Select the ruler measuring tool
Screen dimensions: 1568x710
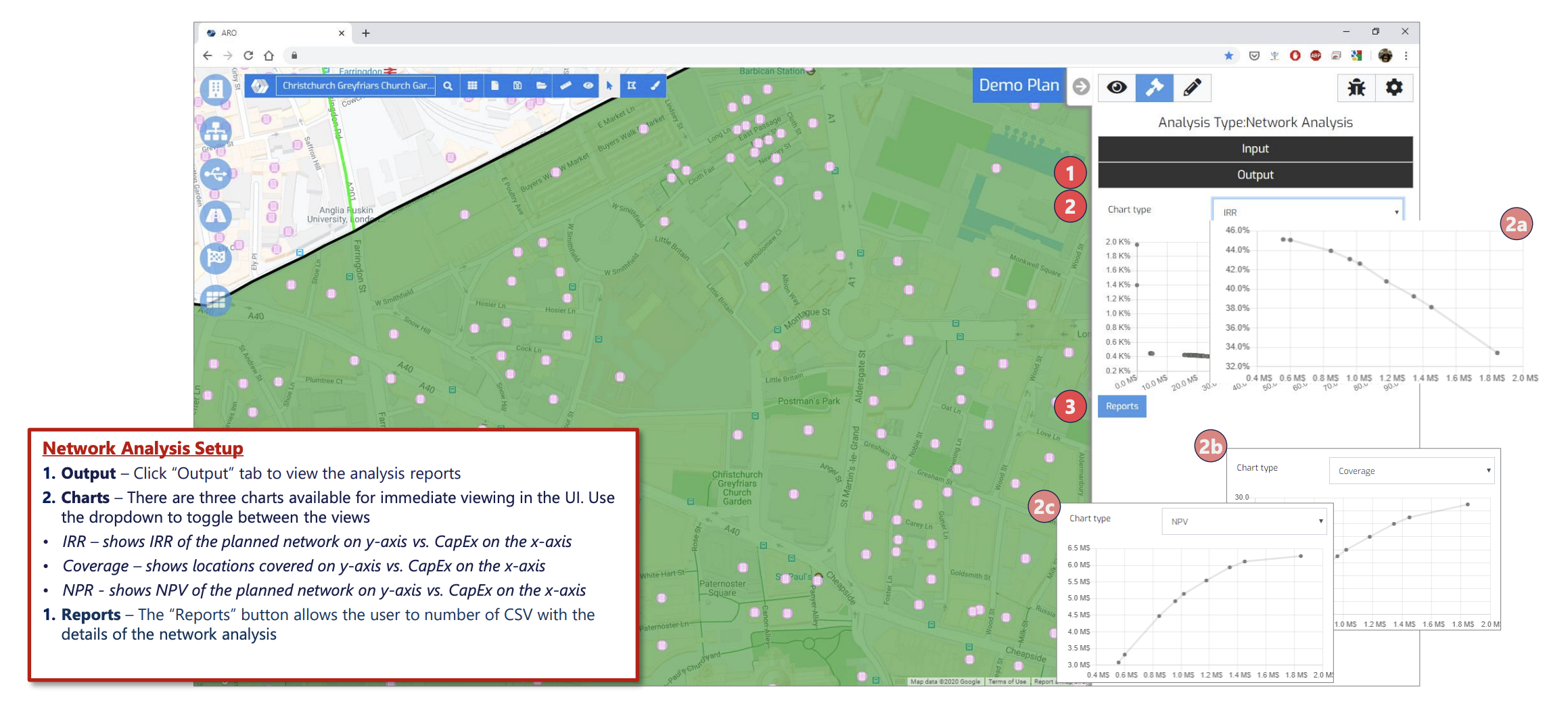566,86
